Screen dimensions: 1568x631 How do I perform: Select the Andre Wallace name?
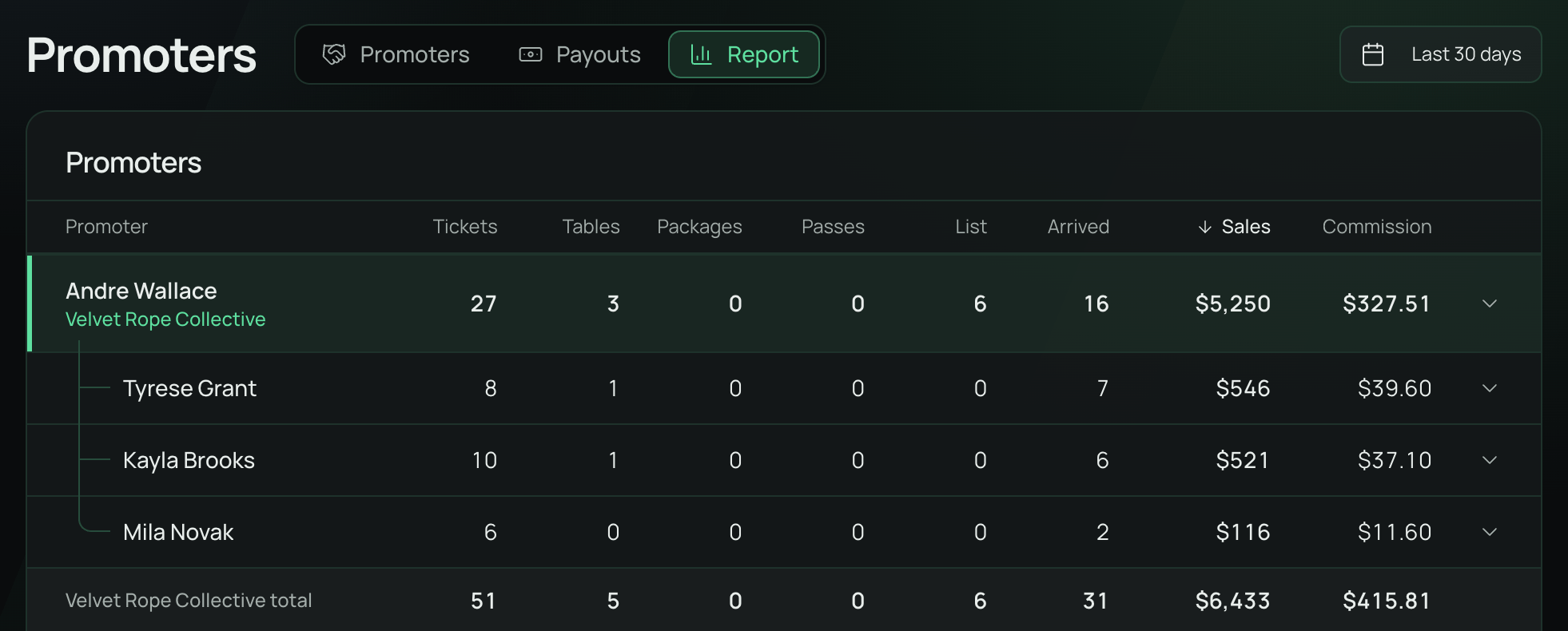click(x=141, y=291)
